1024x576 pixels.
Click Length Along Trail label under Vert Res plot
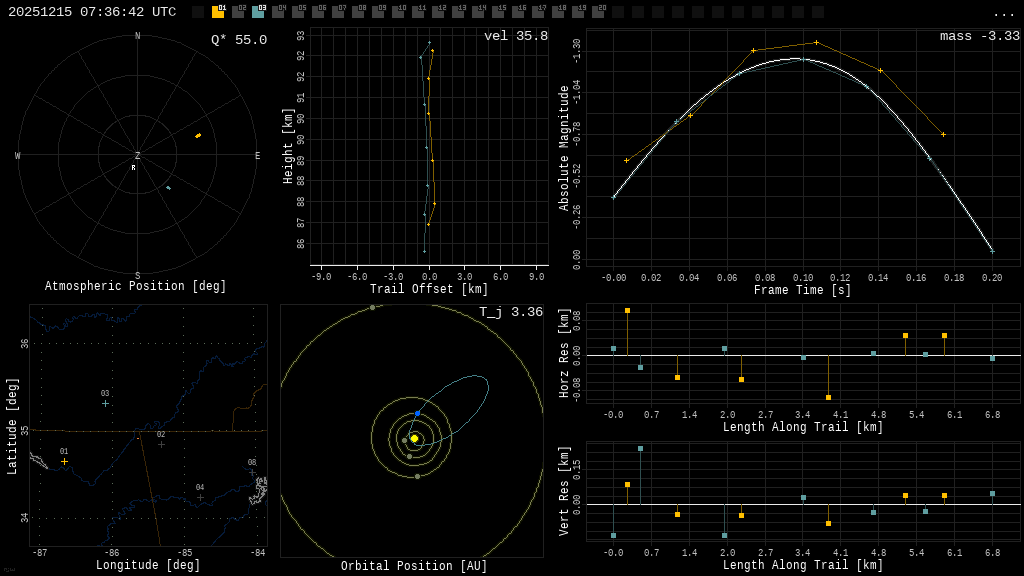point(803,565)
